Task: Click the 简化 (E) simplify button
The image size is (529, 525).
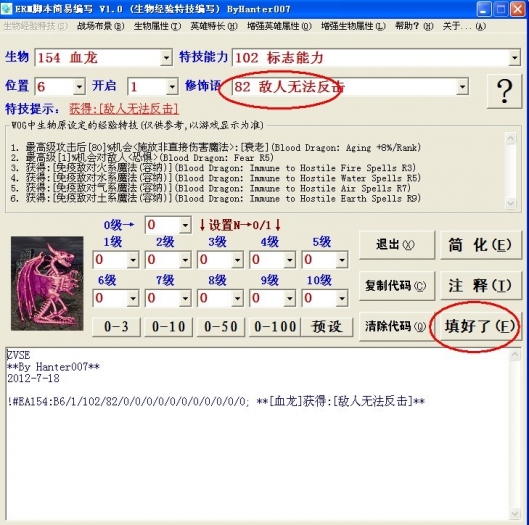Action: click(x=481, y=245)
